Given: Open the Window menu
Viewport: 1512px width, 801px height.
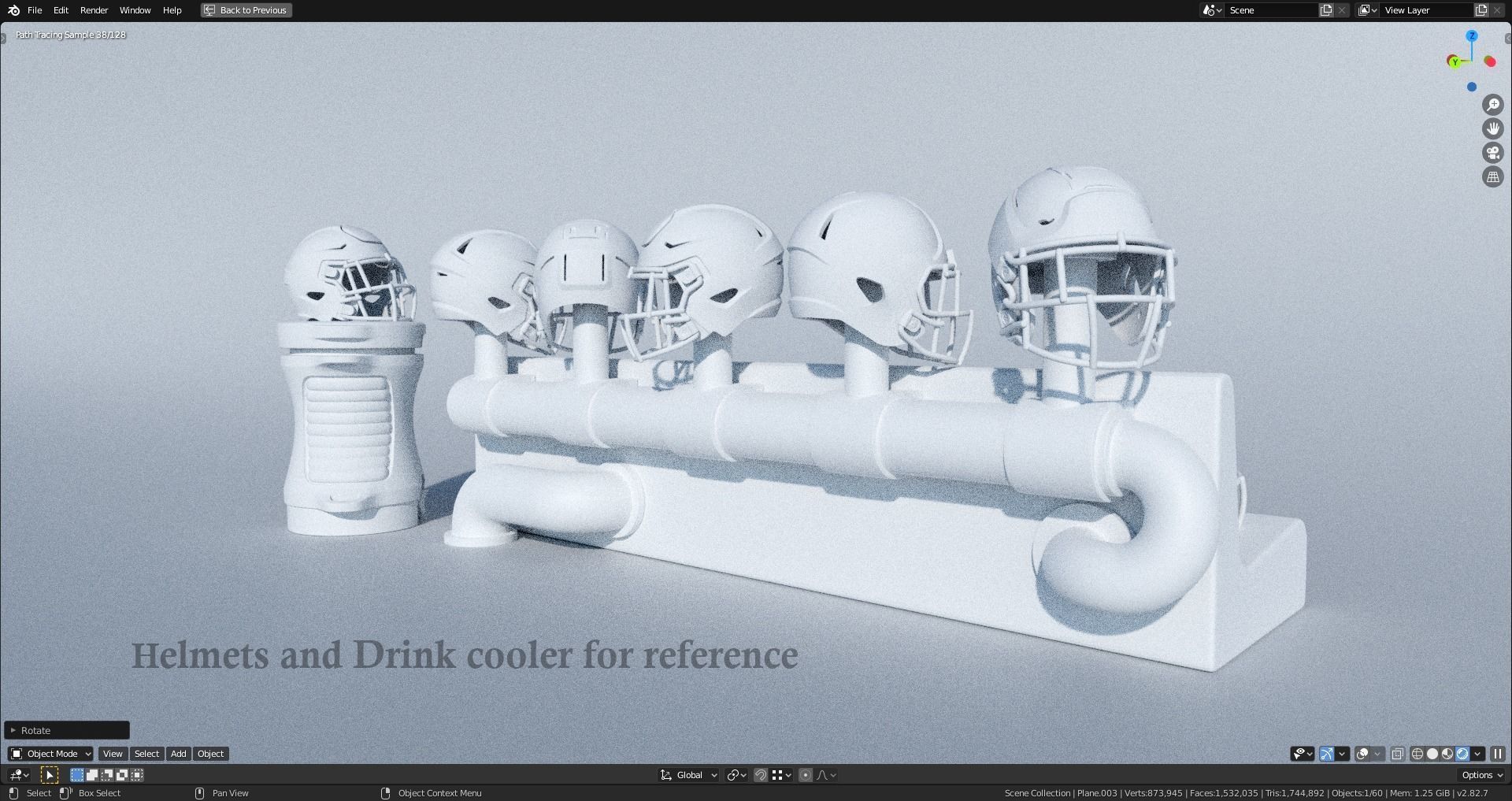Looking at the screenshot, I should click(x=135, y=10).
